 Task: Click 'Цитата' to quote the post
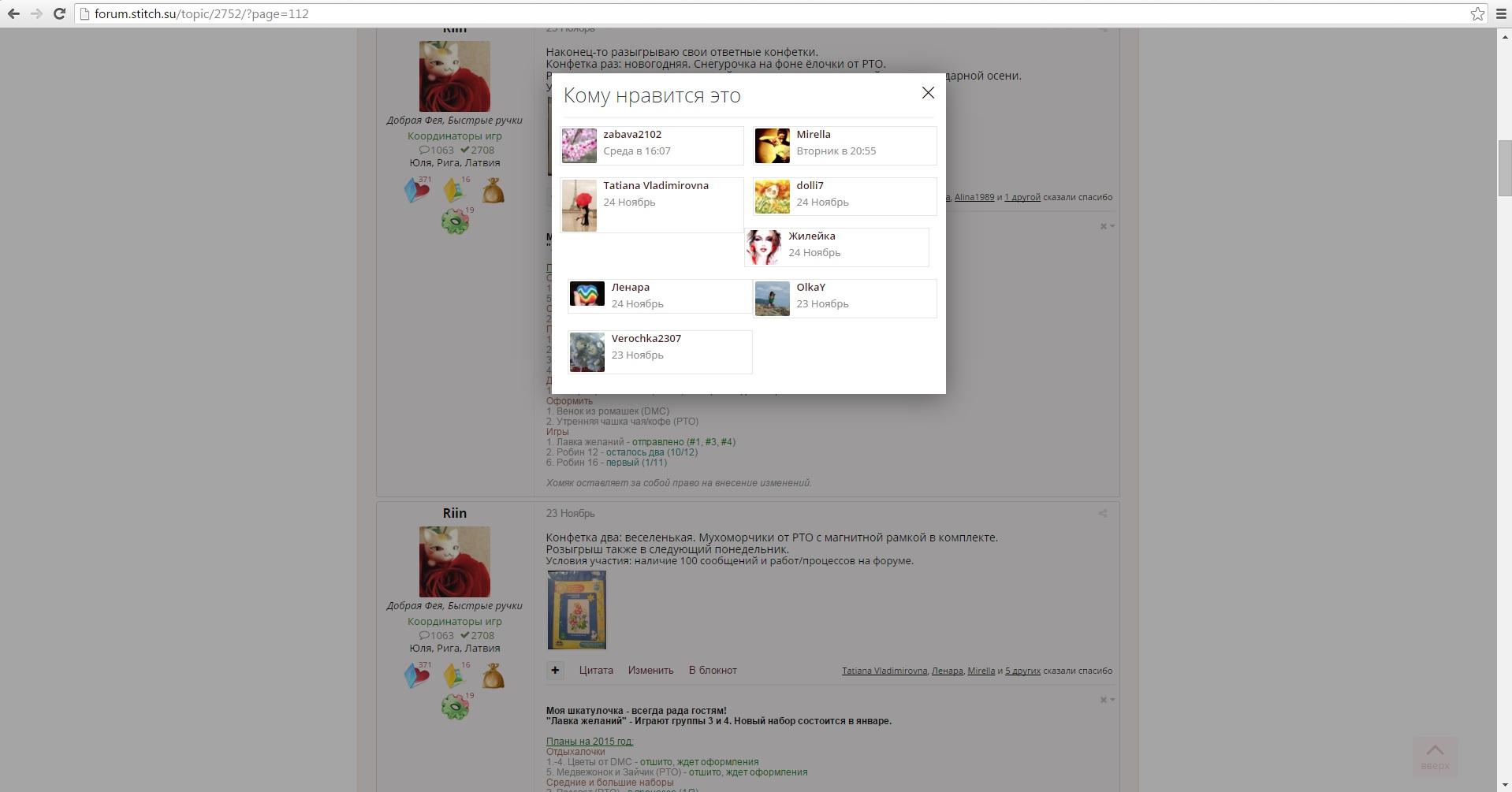pyautogui.click(x=595, y=671)
